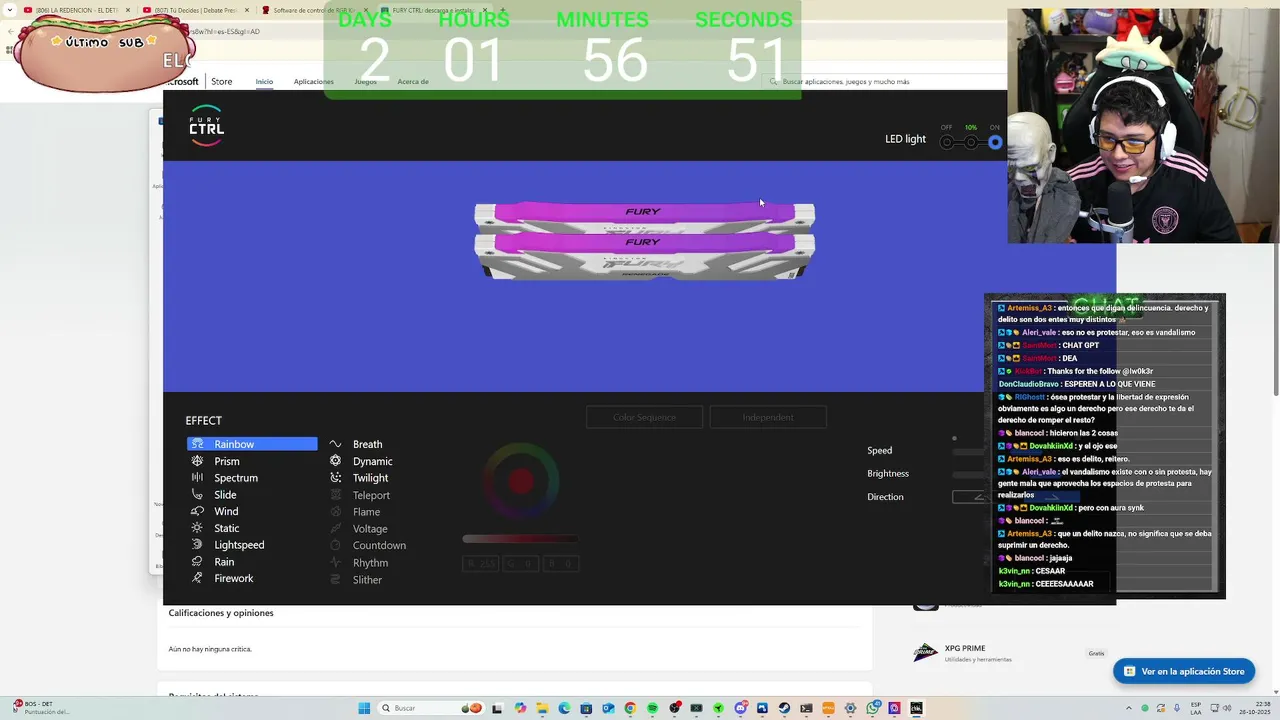Open the Windows Start menu
Image resolution: width=1280 pixels, height=720 pixels.
[x=364, y=708]
